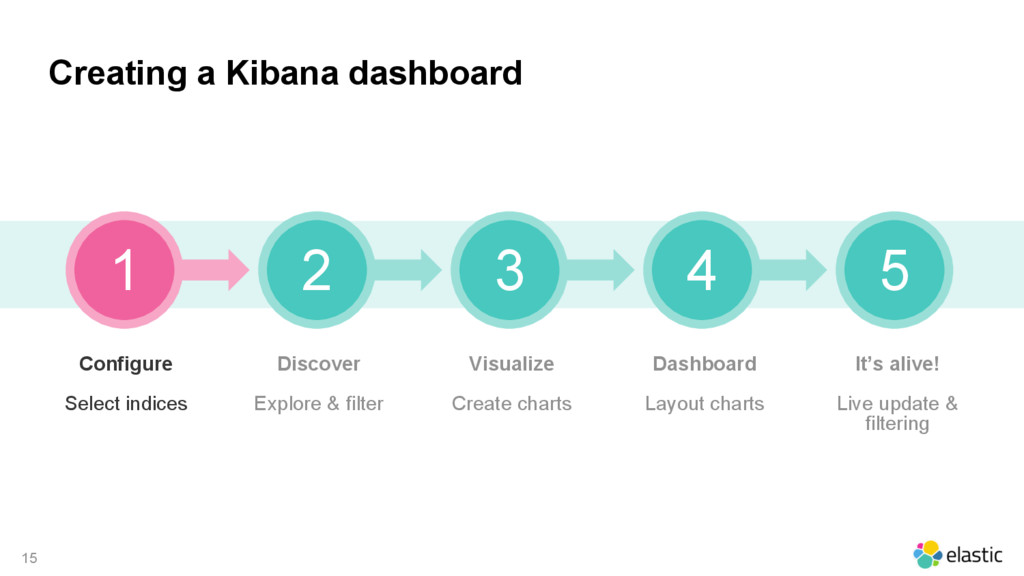
Task: Click the pink step 1 circle
Action: (x=124, y=270)
